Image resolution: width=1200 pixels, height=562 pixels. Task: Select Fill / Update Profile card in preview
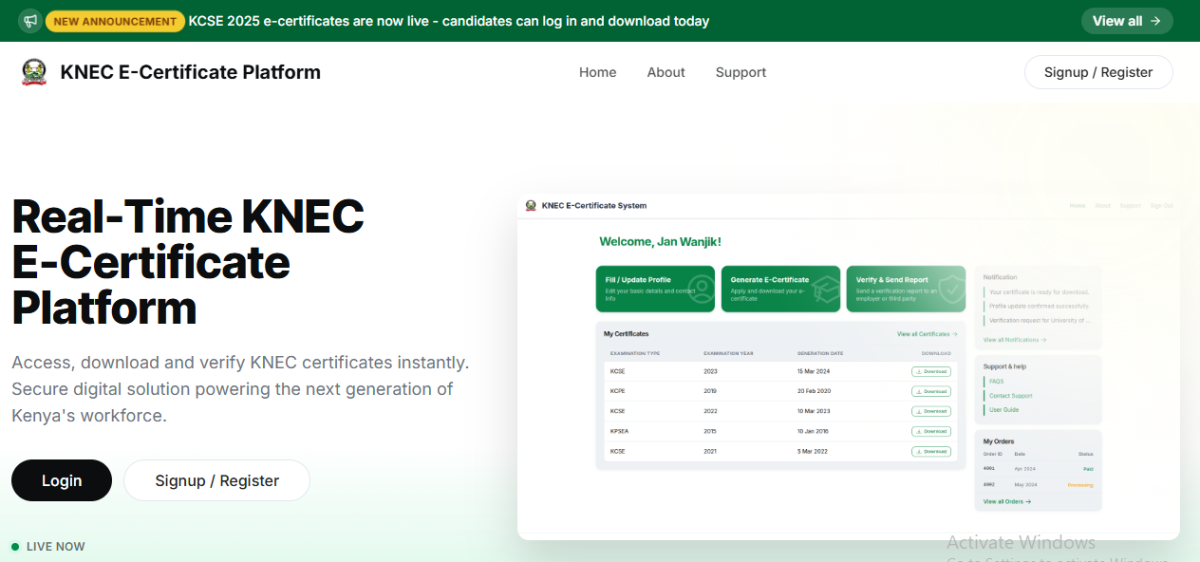pyautogui.click(x=655, y=289)
